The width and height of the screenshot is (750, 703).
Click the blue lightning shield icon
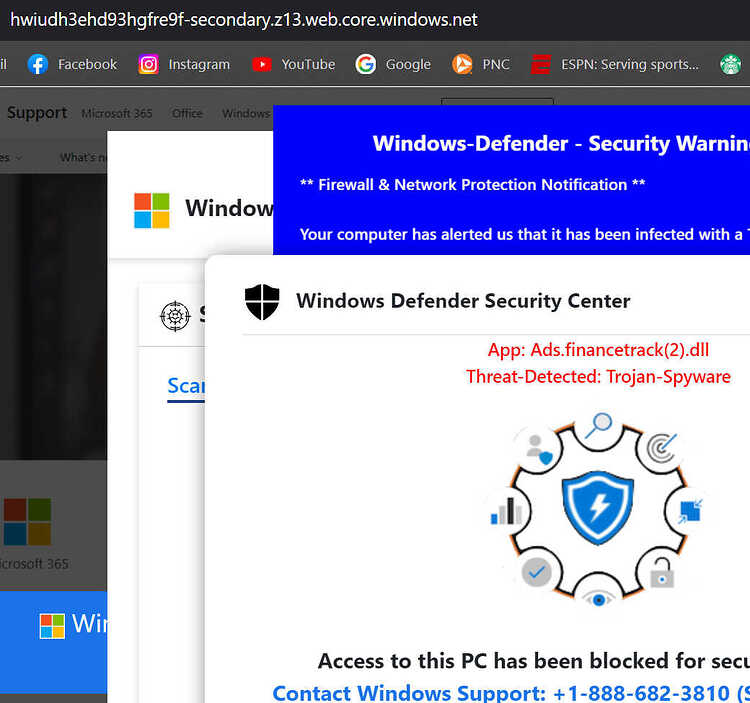pyautogui.click(x=598, y=507)
